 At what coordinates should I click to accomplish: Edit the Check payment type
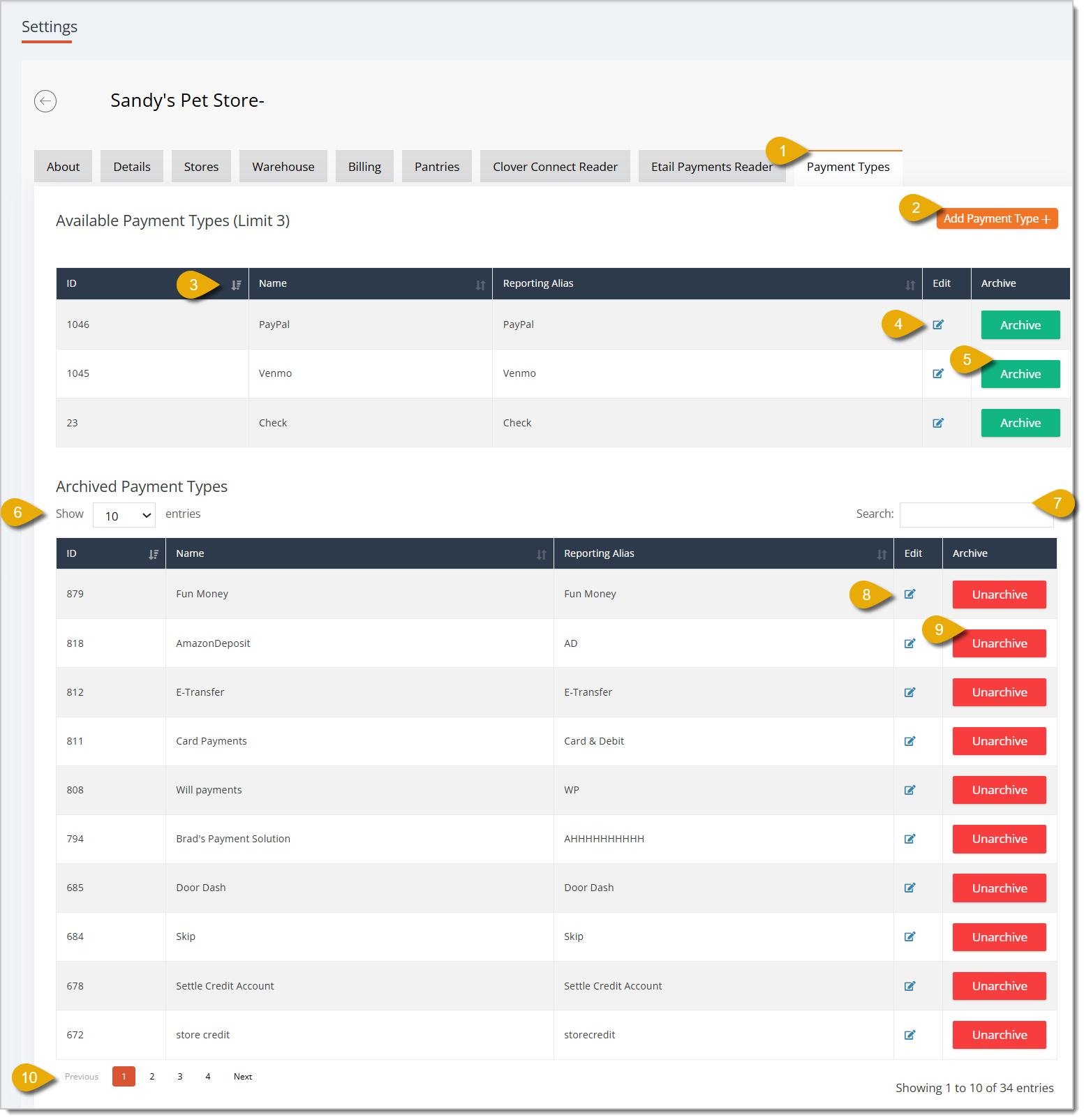938,423
